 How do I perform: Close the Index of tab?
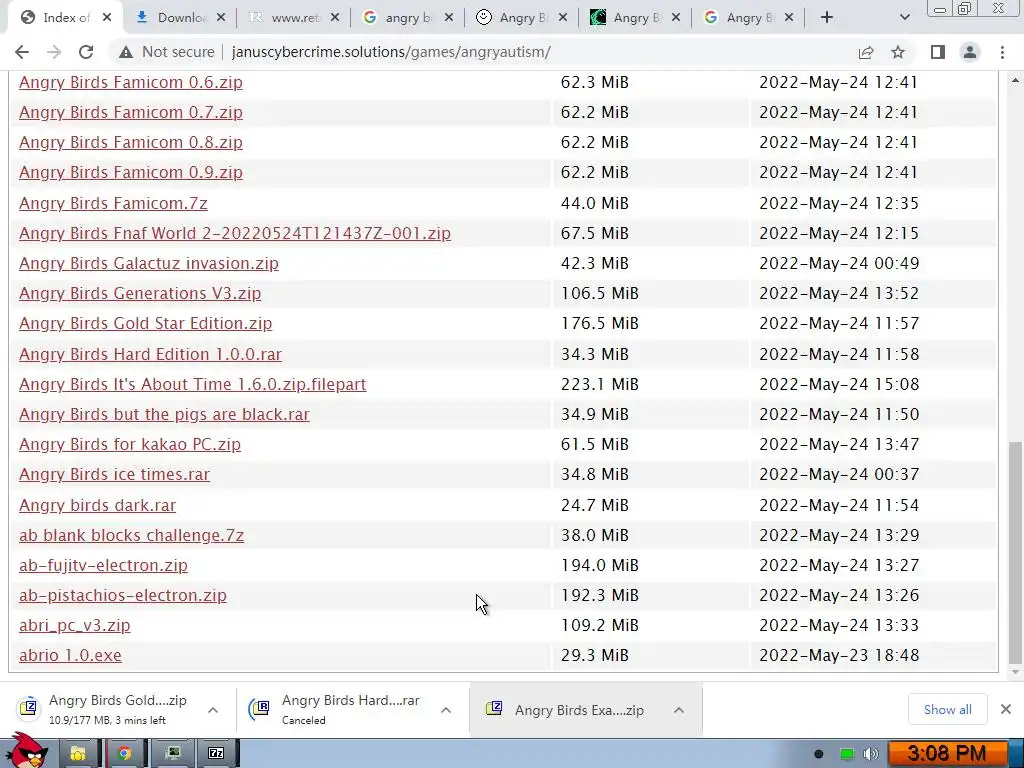[x=107, y=18]
